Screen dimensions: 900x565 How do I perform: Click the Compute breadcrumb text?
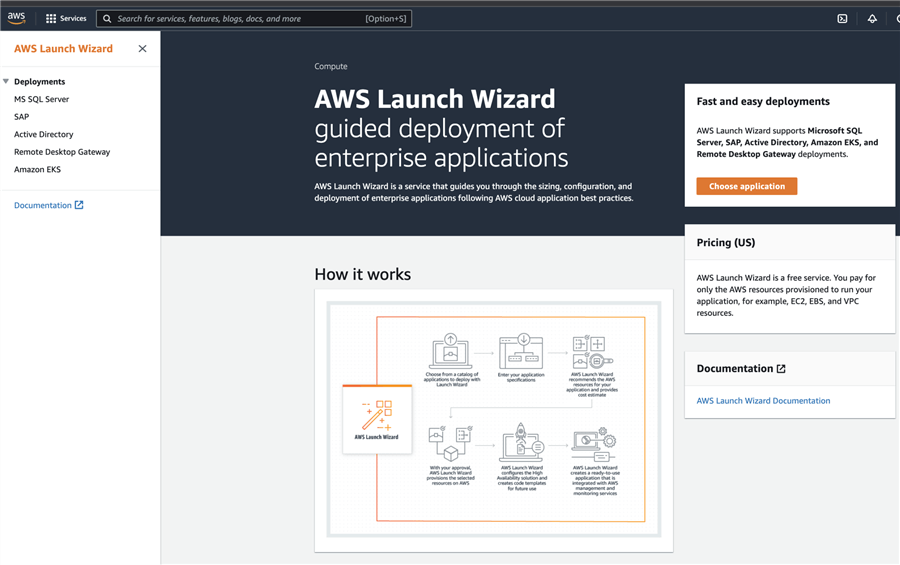(x=331, y=66)
